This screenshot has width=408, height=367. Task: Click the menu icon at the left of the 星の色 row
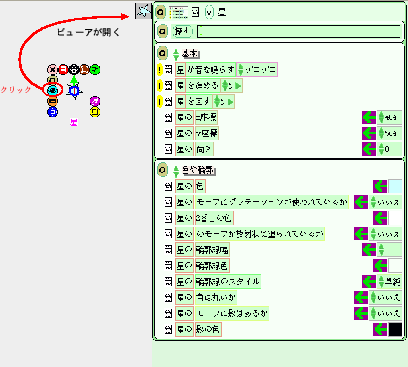169,186
